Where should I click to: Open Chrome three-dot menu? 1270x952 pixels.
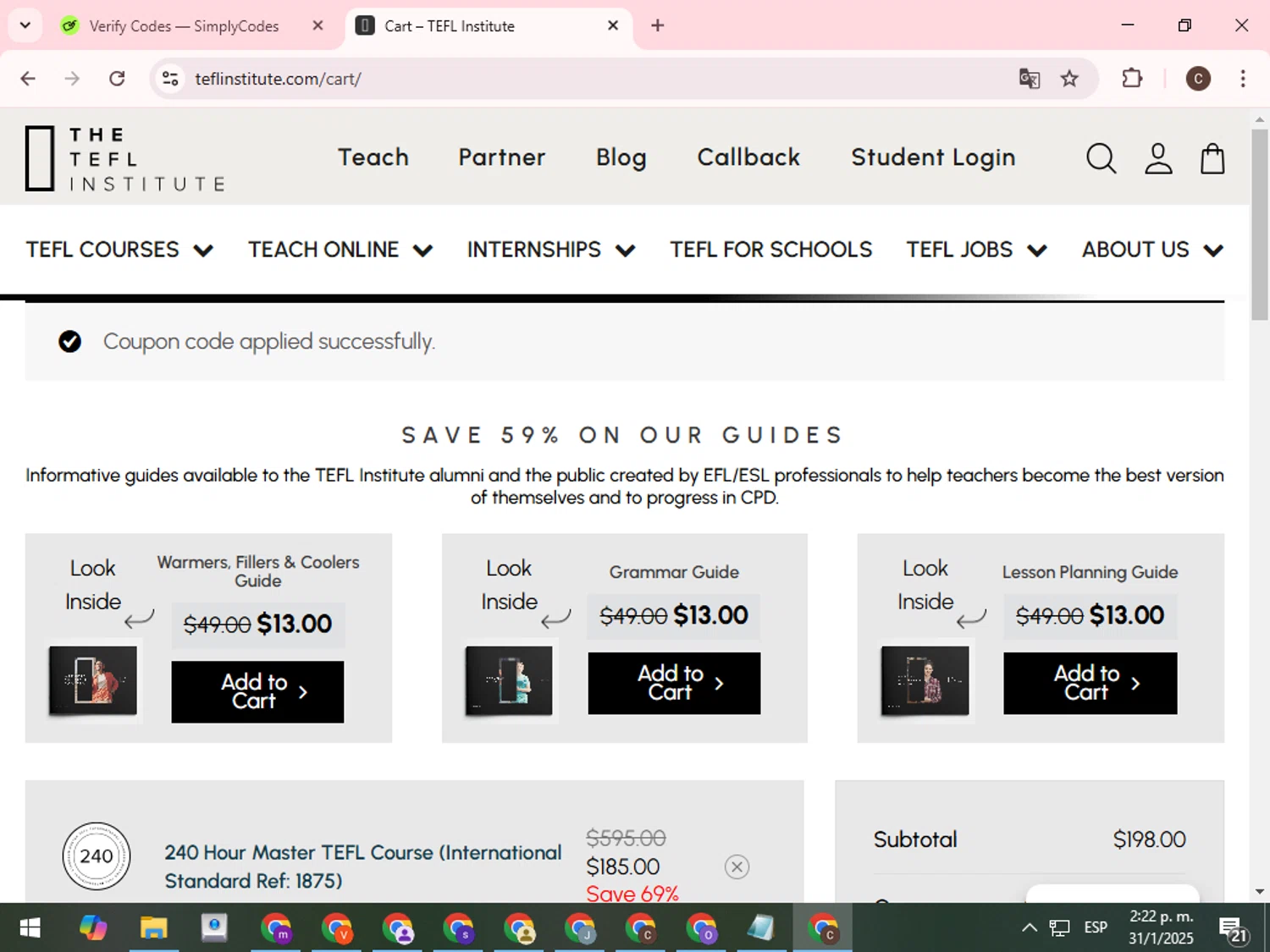pos(1242,79)
